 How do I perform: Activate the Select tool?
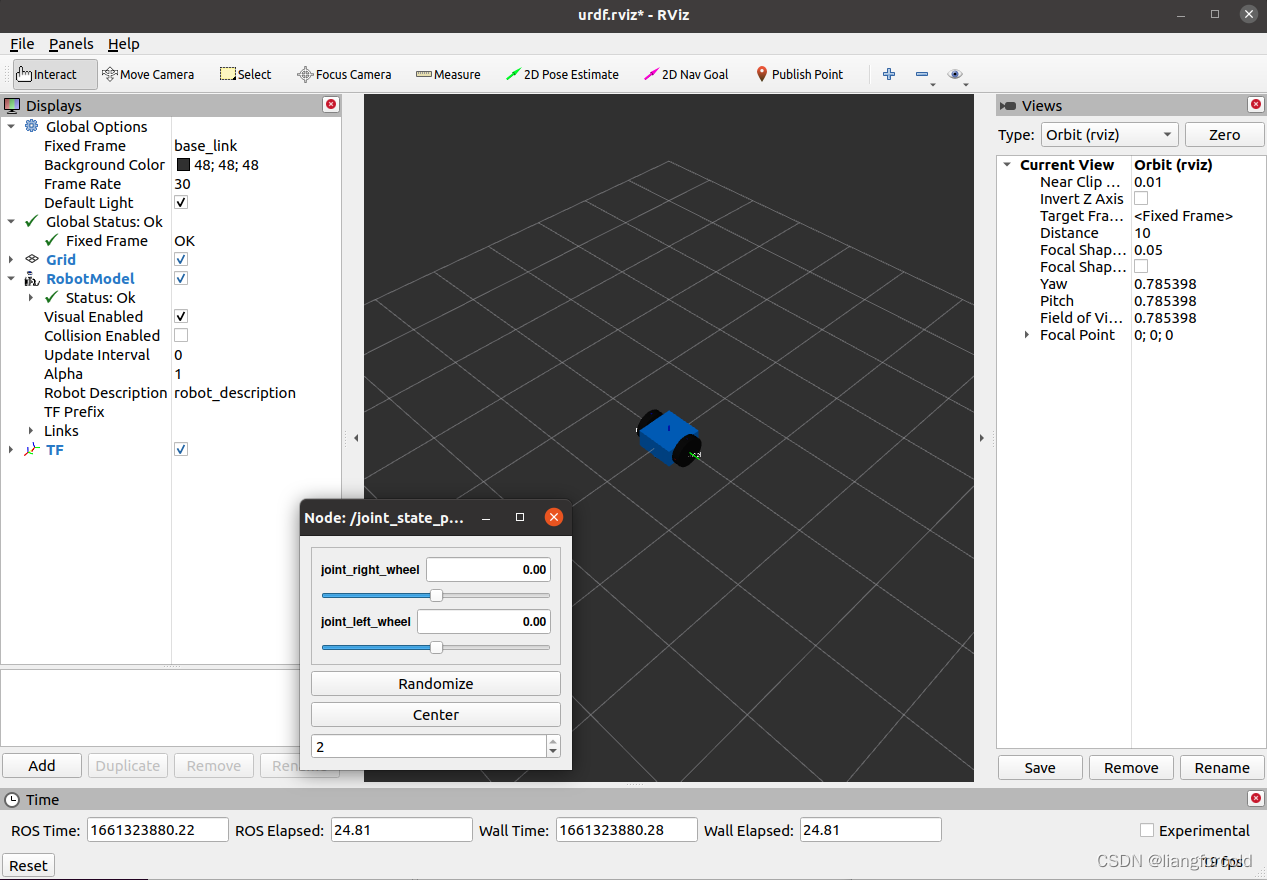pyautogui.click(x=245, y=74)
